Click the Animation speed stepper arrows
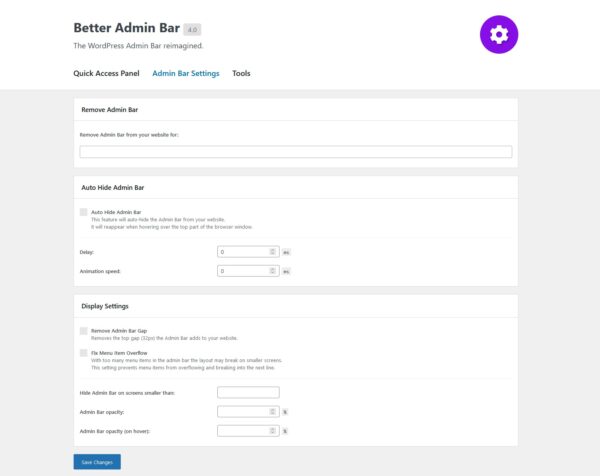The height and width of the screenshot is (476, 600). click(272, 271)
